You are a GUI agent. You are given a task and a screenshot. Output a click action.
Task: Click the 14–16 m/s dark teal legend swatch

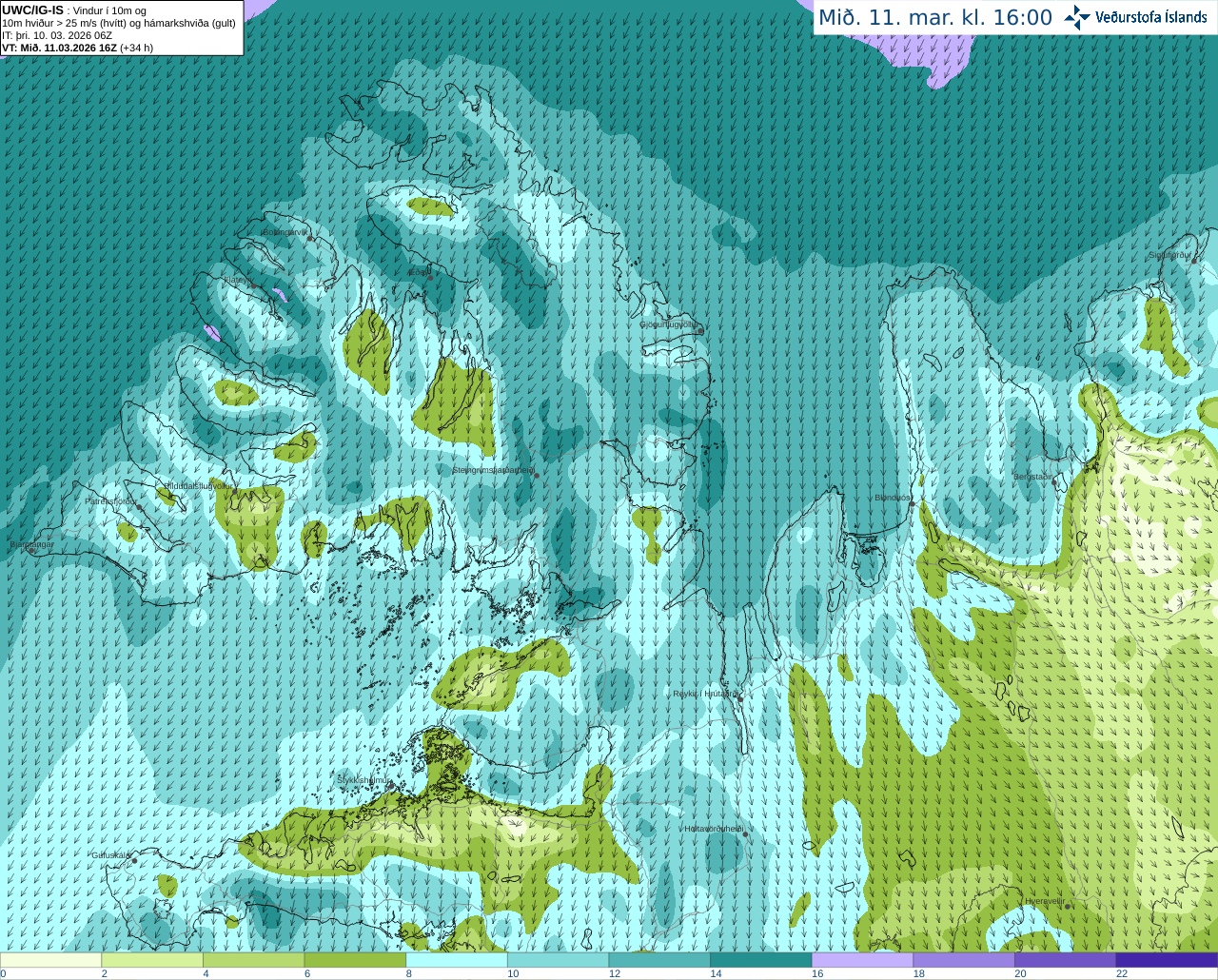point(761,960)
